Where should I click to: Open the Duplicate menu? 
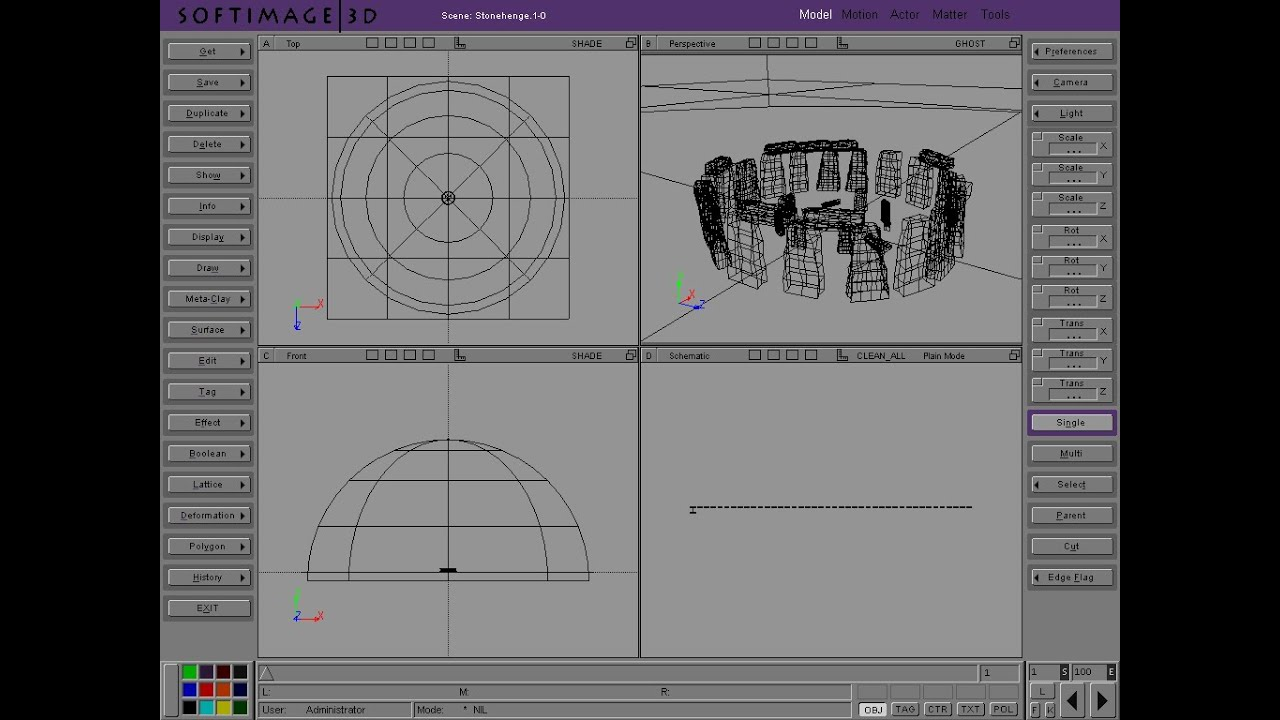(x=208, y=113)
